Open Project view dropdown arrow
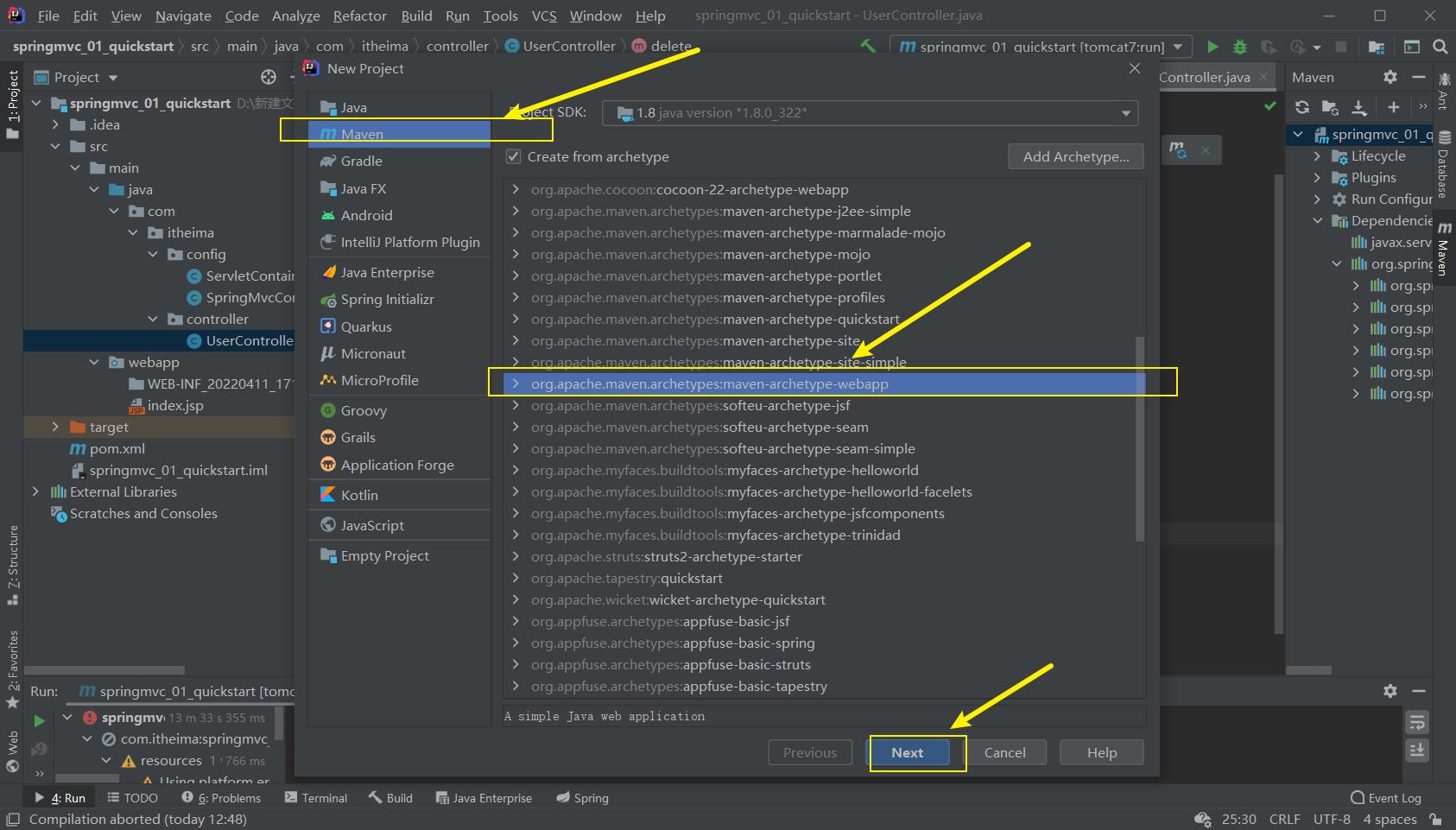The height and width of the screenshot is (830, 1456). 112,78
